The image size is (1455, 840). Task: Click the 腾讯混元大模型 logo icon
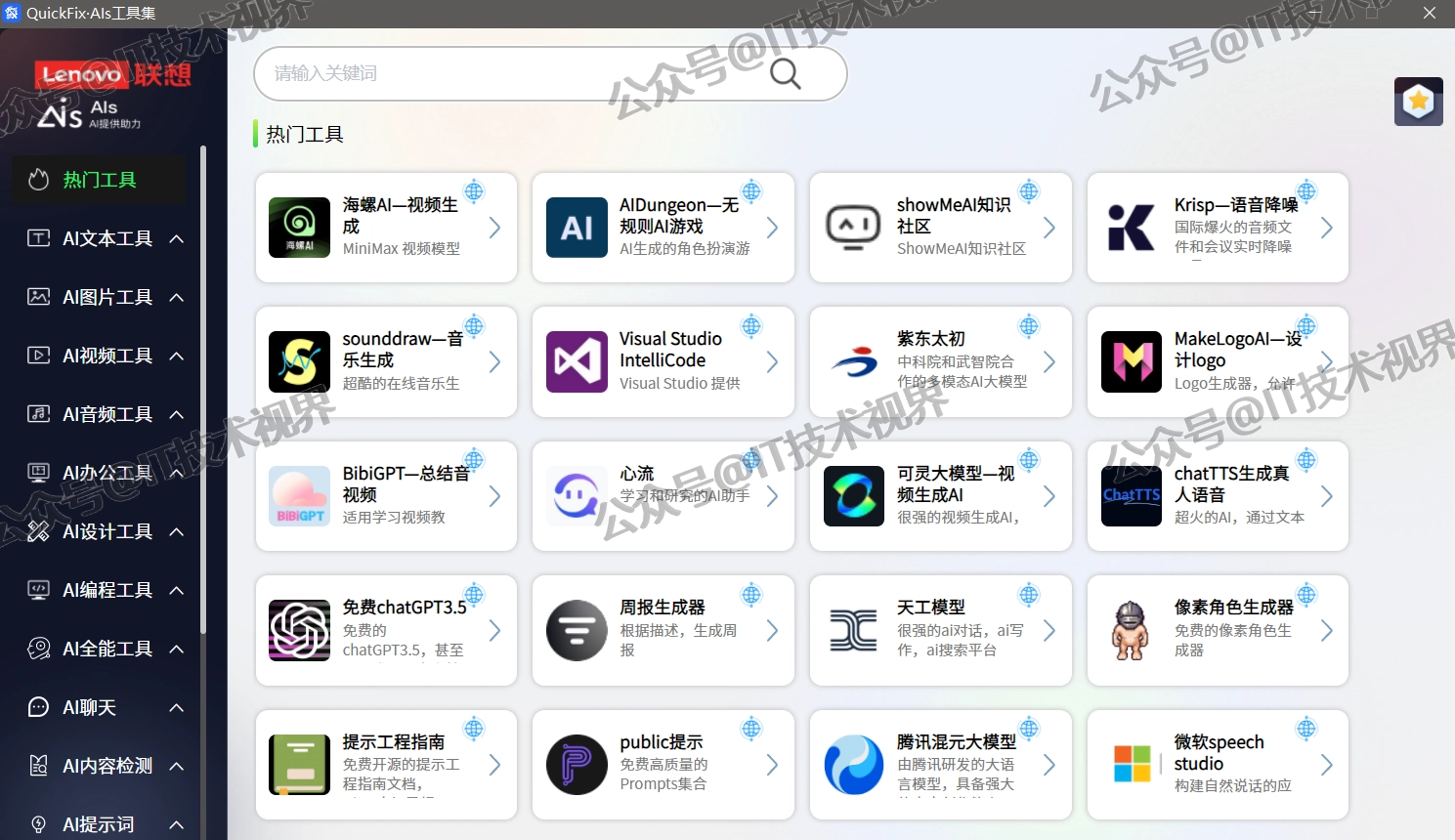(x=853, y=765)
